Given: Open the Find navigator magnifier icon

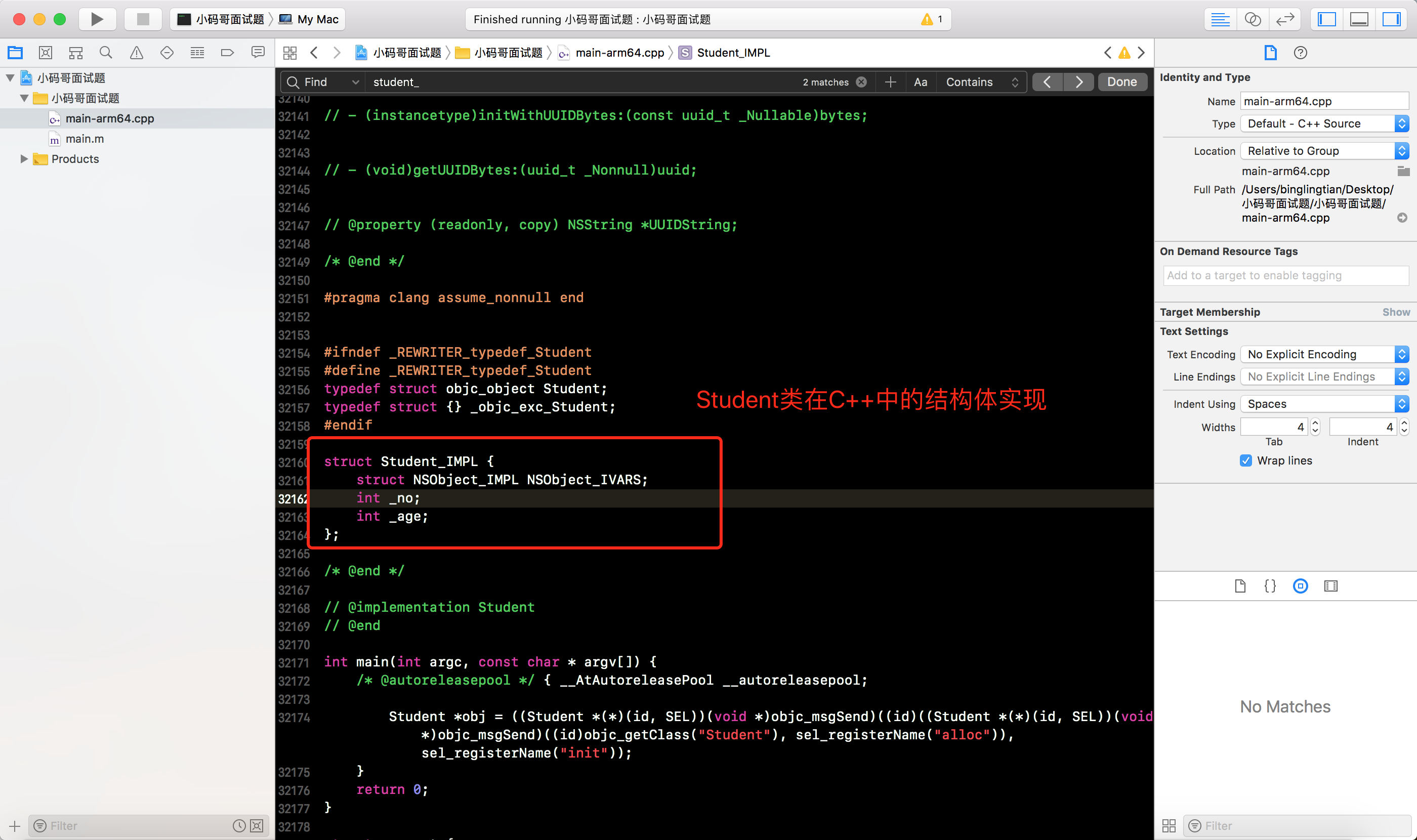Looking at the screenshot, I should pyautogui.click(x=105, y=53).
